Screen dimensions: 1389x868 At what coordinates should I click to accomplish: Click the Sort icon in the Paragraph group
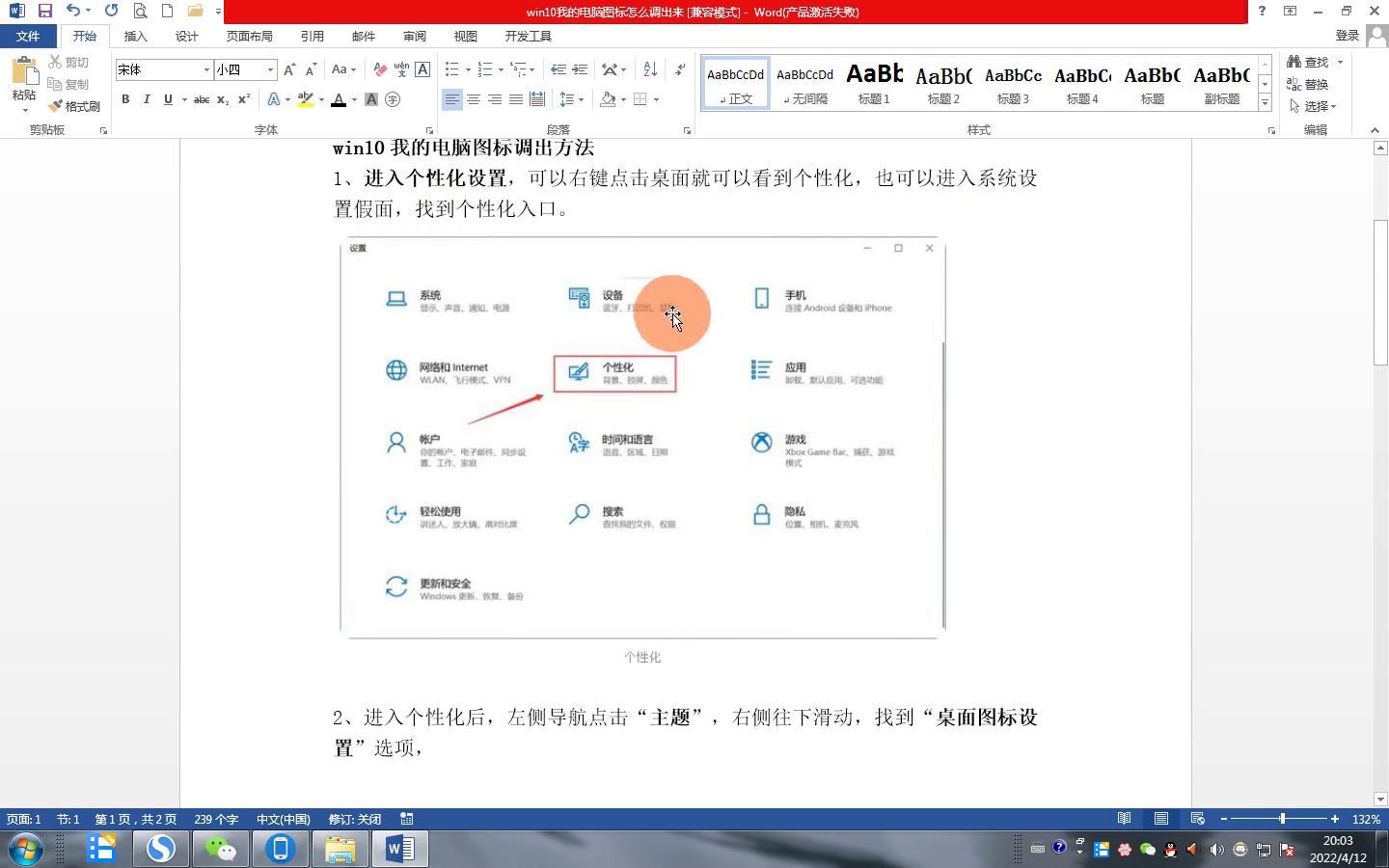(648, 68)
